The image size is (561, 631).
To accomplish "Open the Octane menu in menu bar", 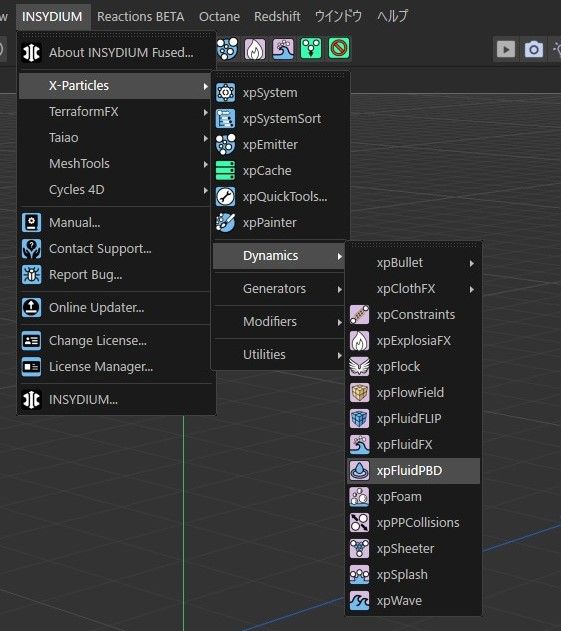I will point(219,16).
